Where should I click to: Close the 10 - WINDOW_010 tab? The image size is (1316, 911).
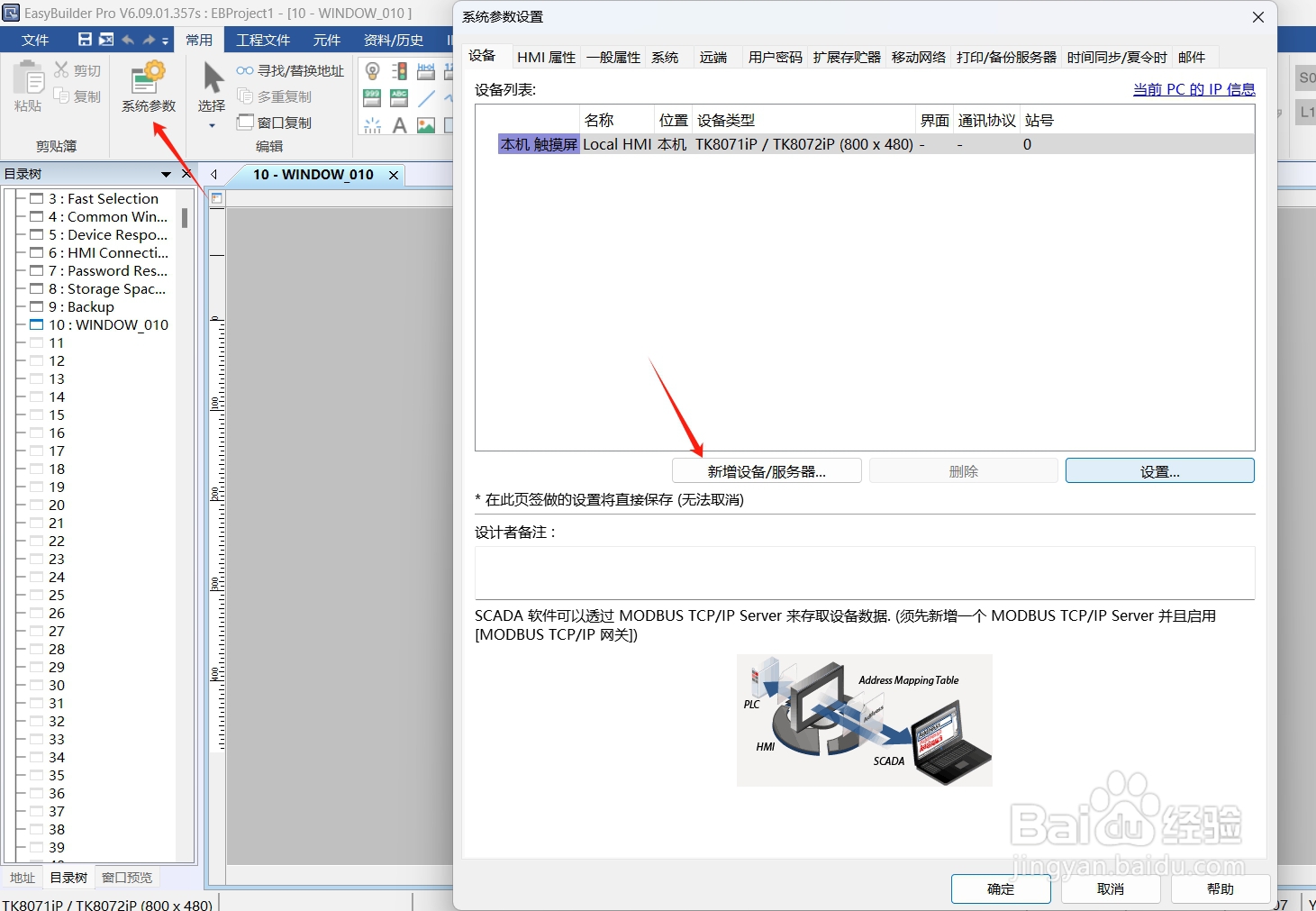[x=394, y=175]
